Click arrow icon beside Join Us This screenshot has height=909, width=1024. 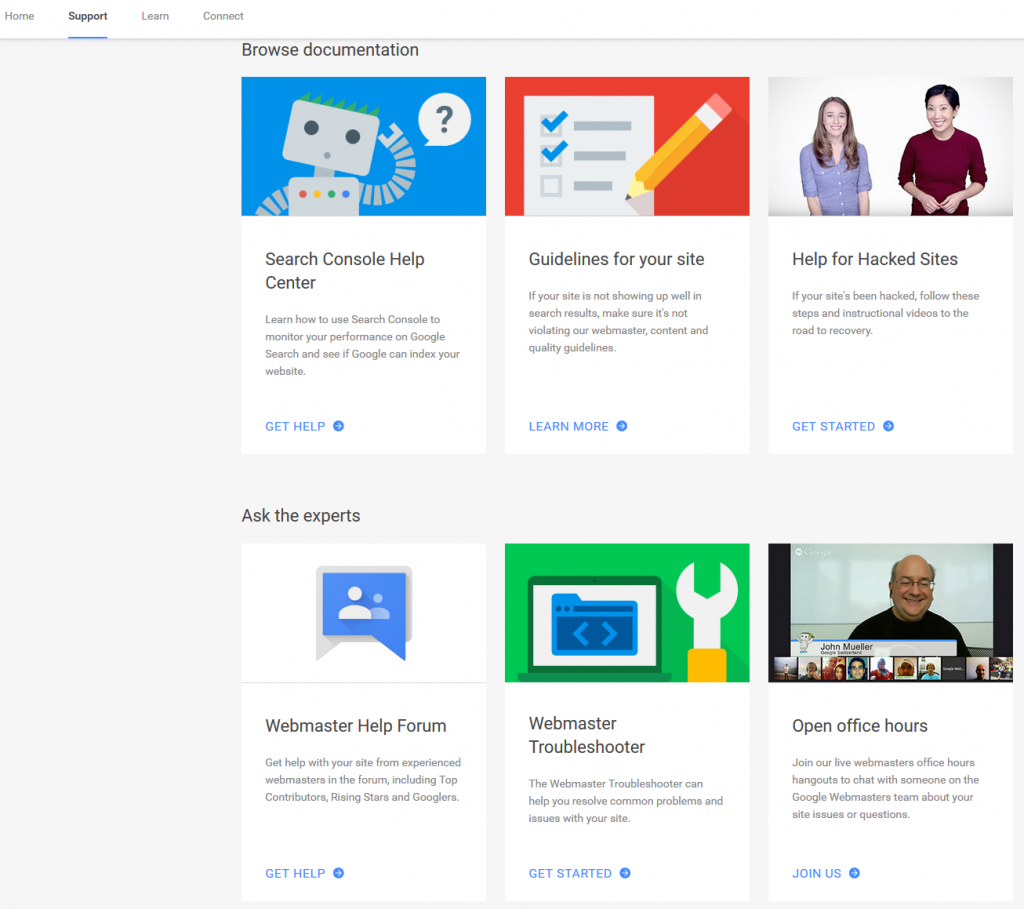854,873
